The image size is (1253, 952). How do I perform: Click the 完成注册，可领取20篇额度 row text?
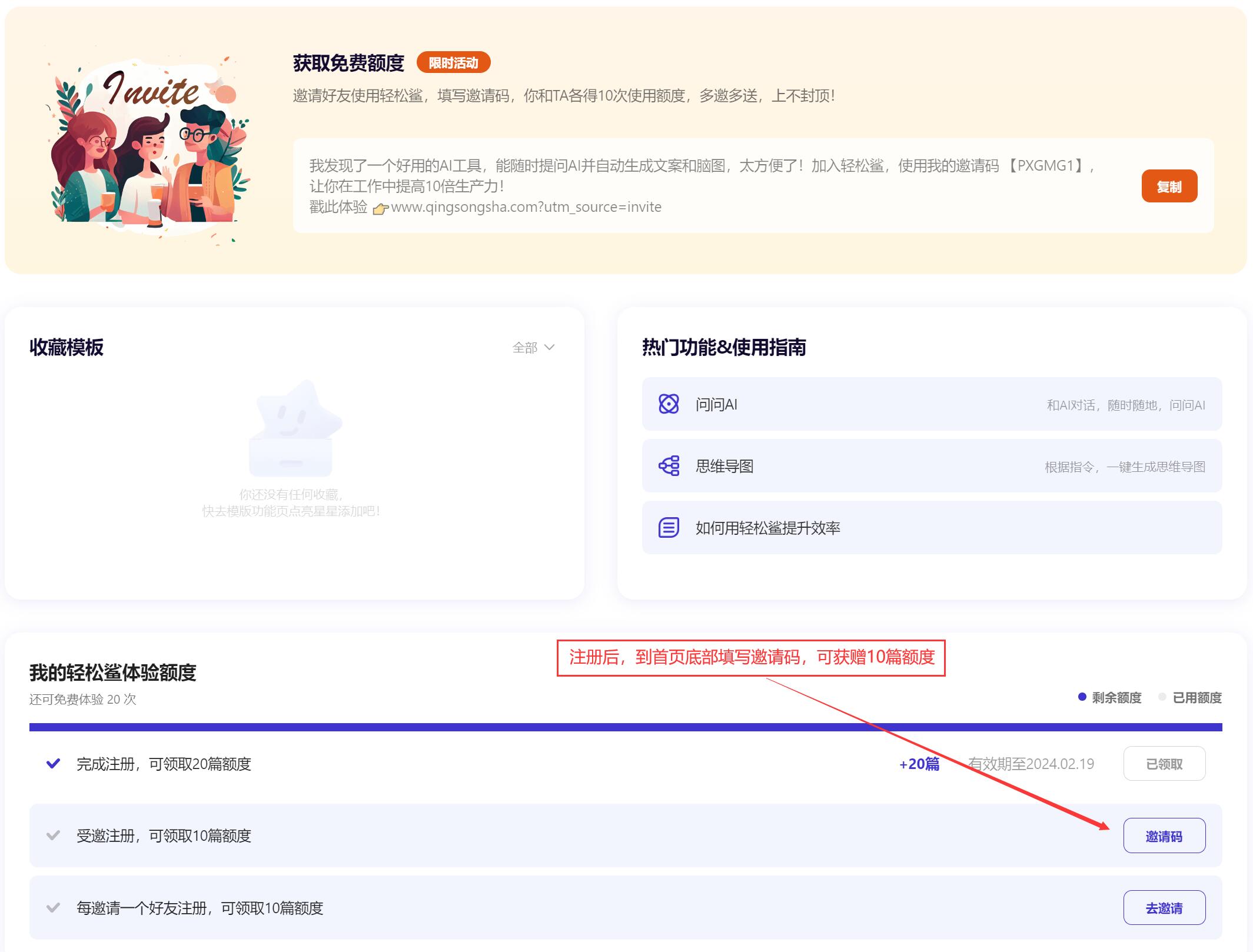[x=164, y=764]
